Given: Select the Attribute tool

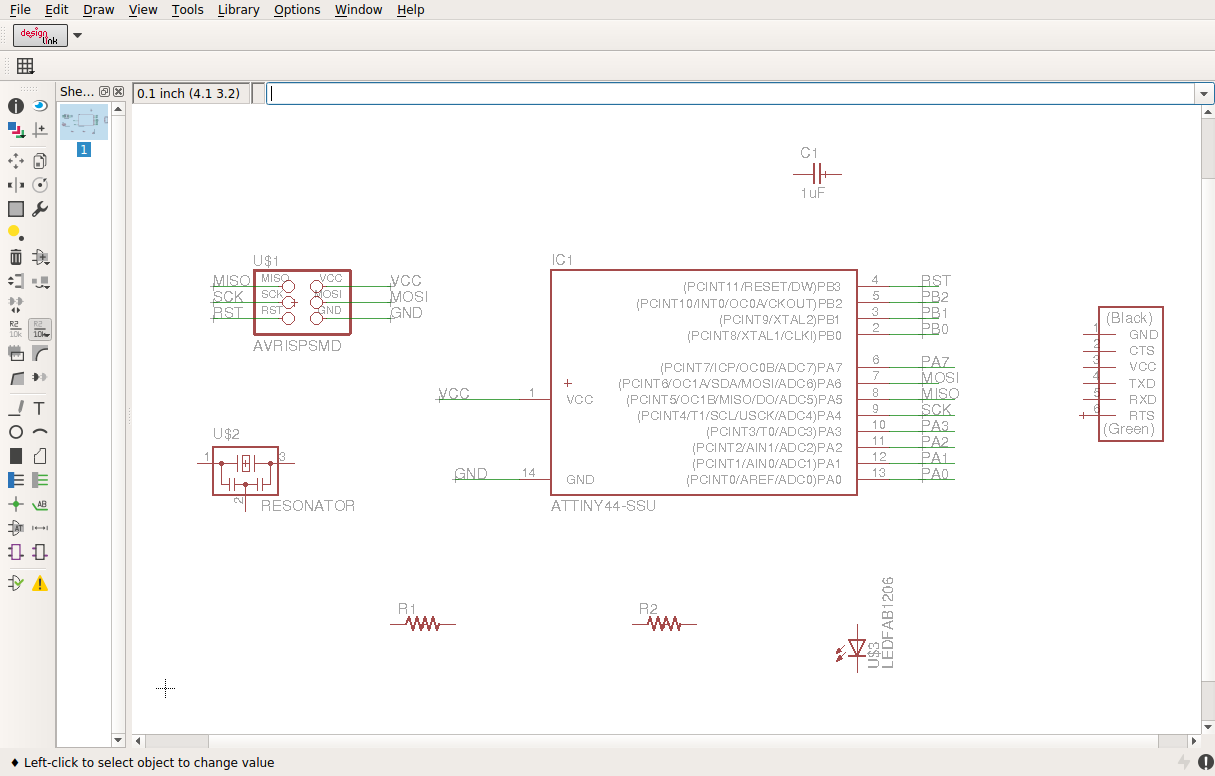Looking at the screenshot, I should pyautogui.click(x=16, y=528).
